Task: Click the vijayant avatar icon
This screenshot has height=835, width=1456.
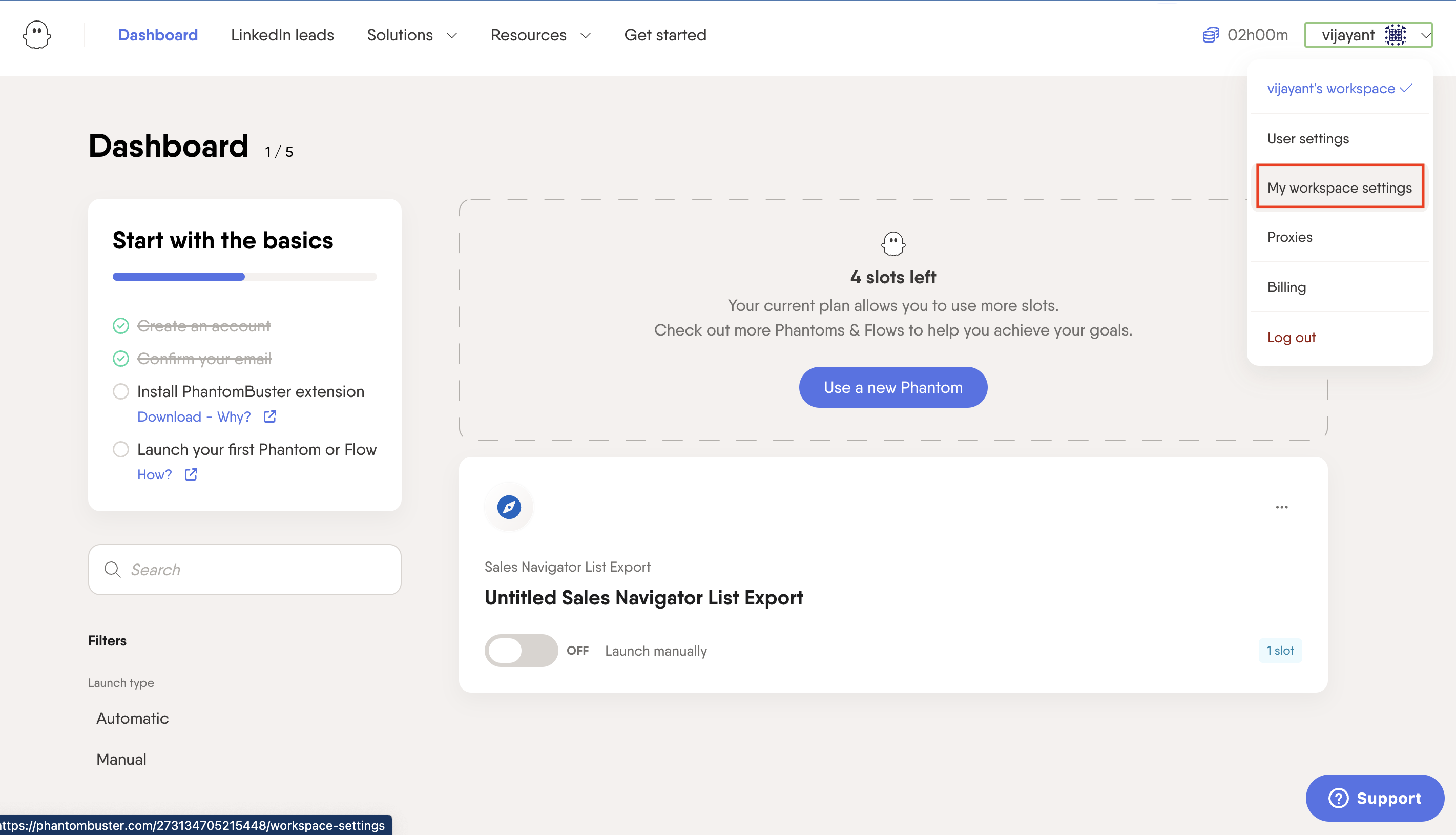Action: [1395, 35]
